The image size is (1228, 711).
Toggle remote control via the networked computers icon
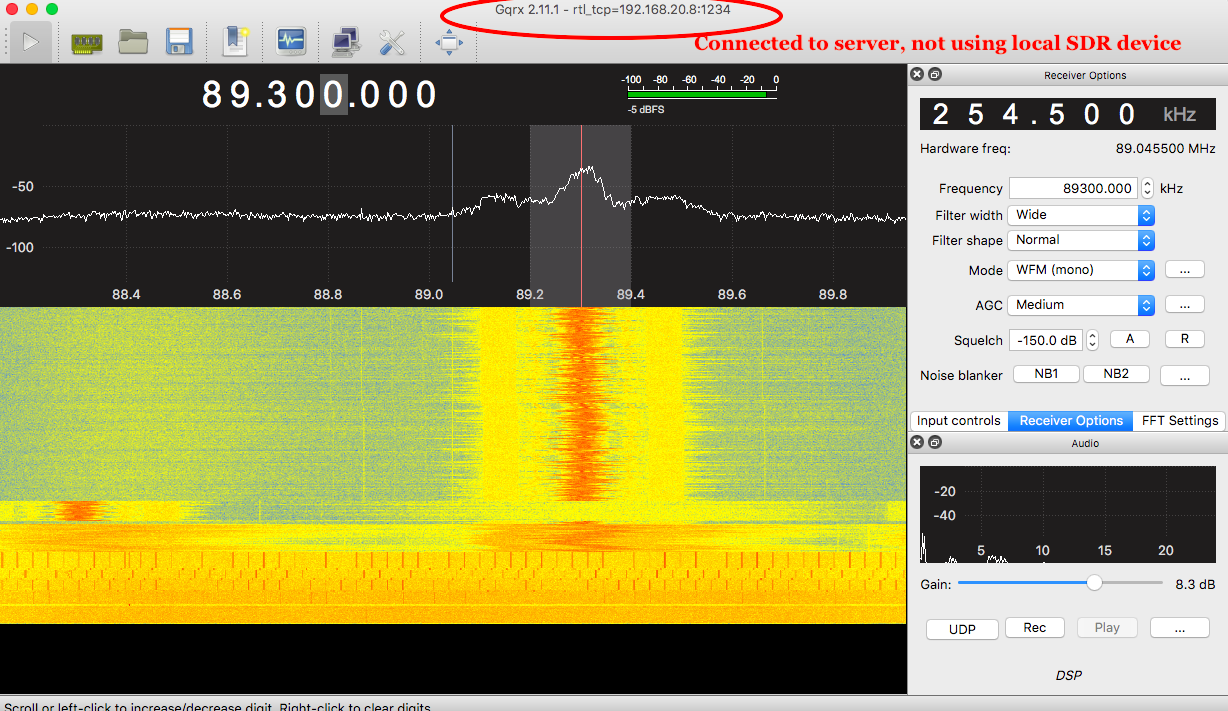click(x=346, y=42)
